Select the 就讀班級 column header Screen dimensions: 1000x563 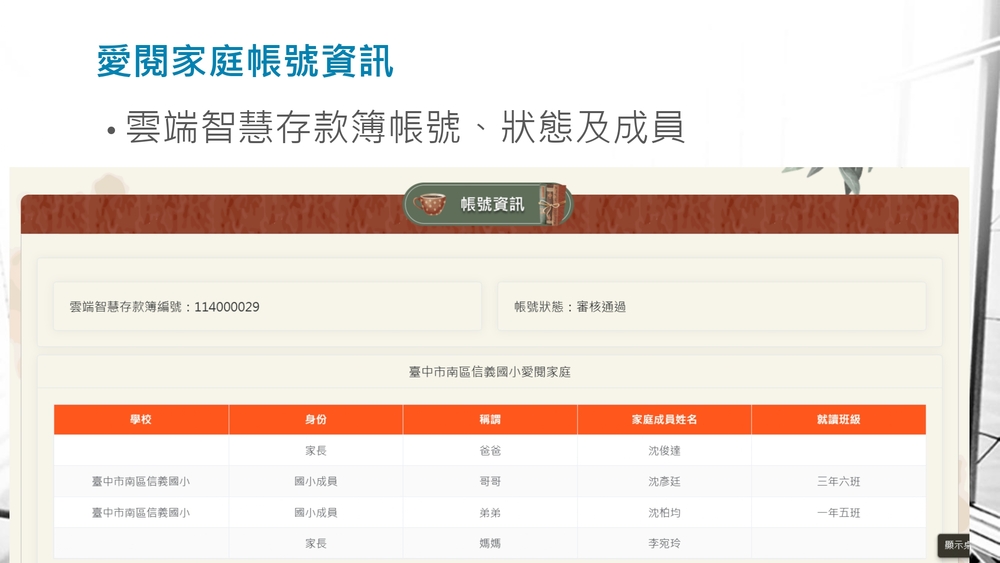tap(838, 420)
